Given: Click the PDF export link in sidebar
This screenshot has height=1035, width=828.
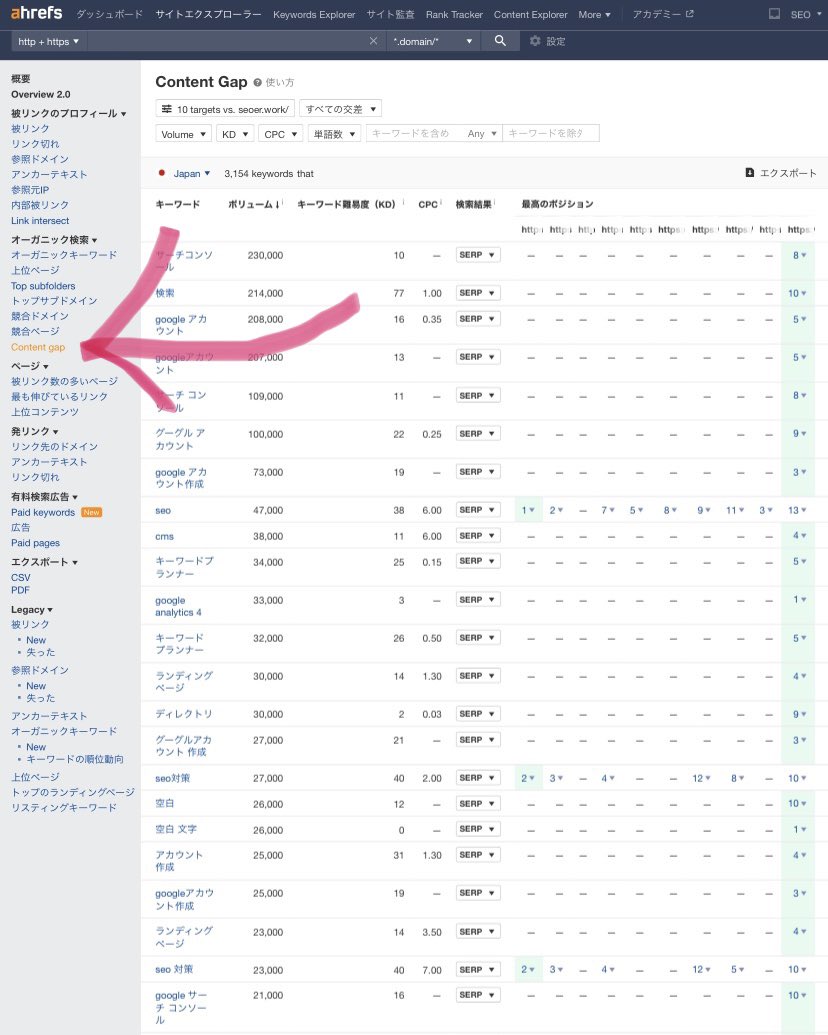Looking at the screenshot, I should point(20,590).
